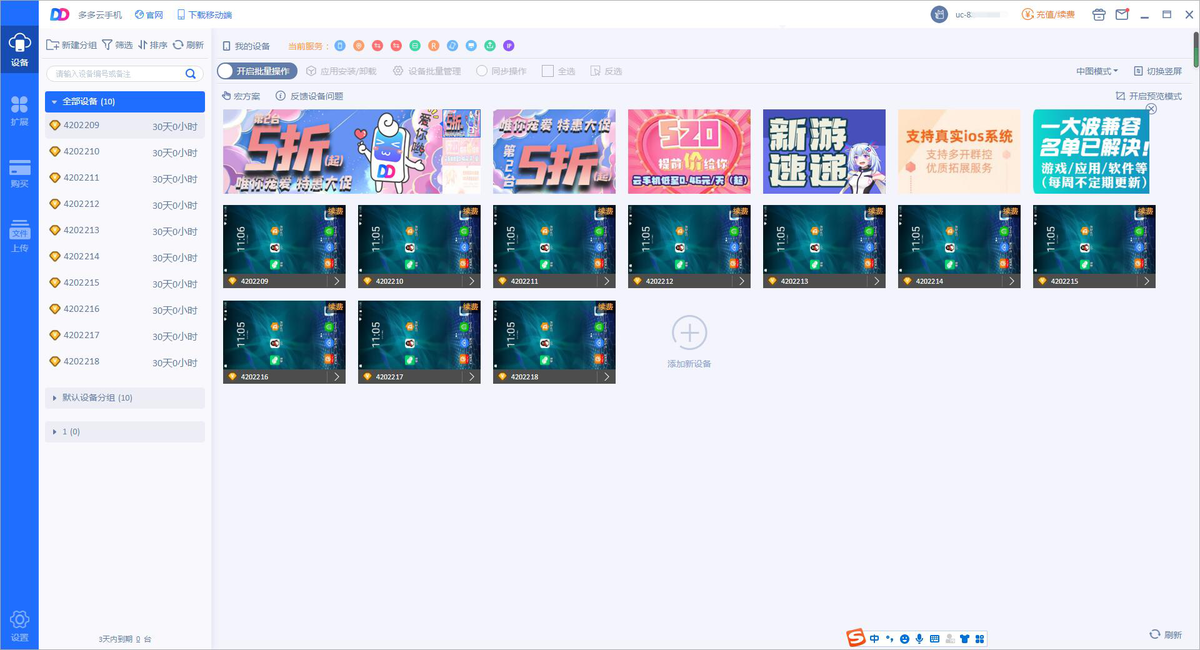The image size is (1200, 650).
Task: Open the 新游速递 banner
Action: tap(824, 151)
